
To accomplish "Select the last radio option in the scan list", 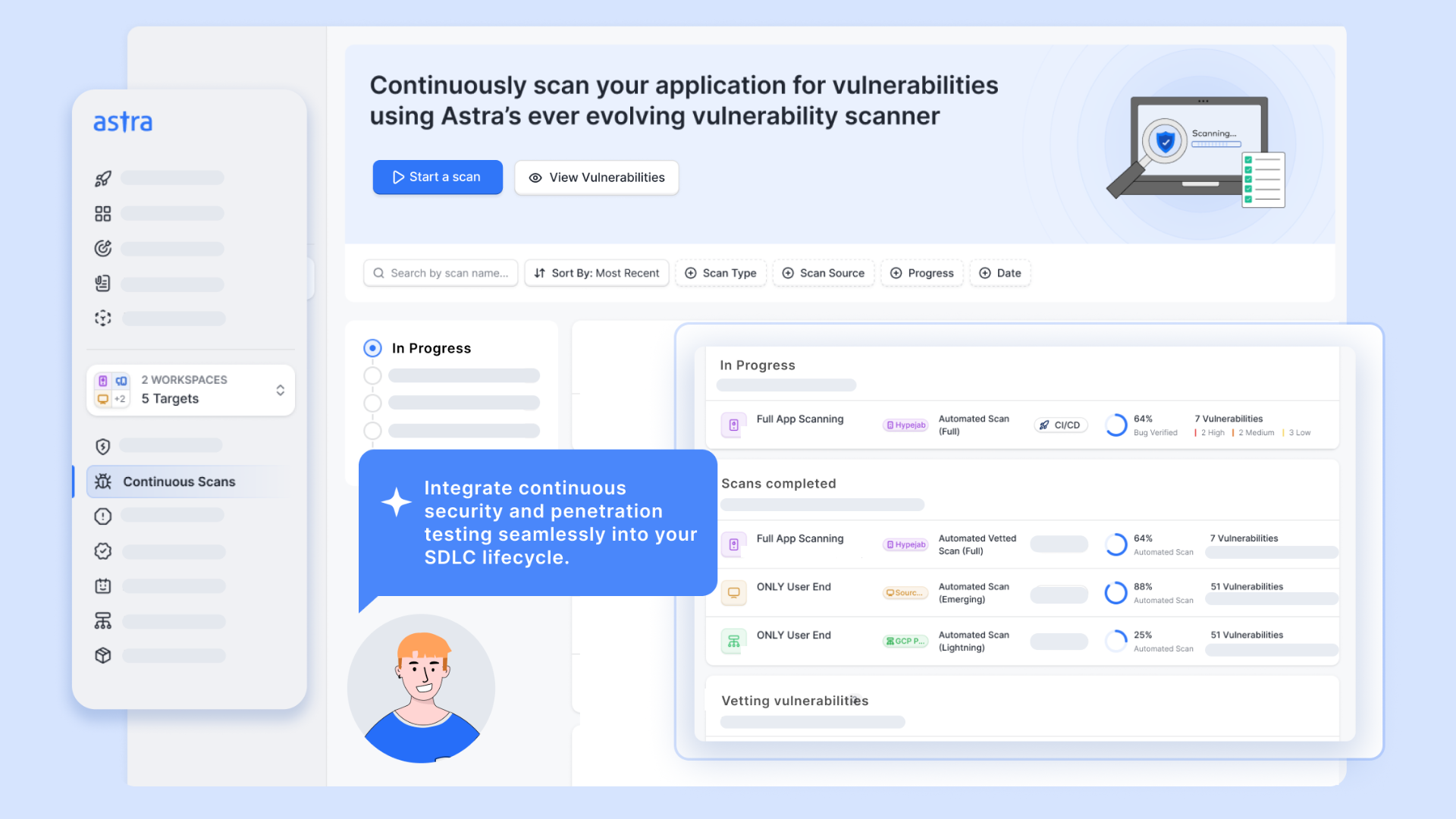I will click(372, 430).
